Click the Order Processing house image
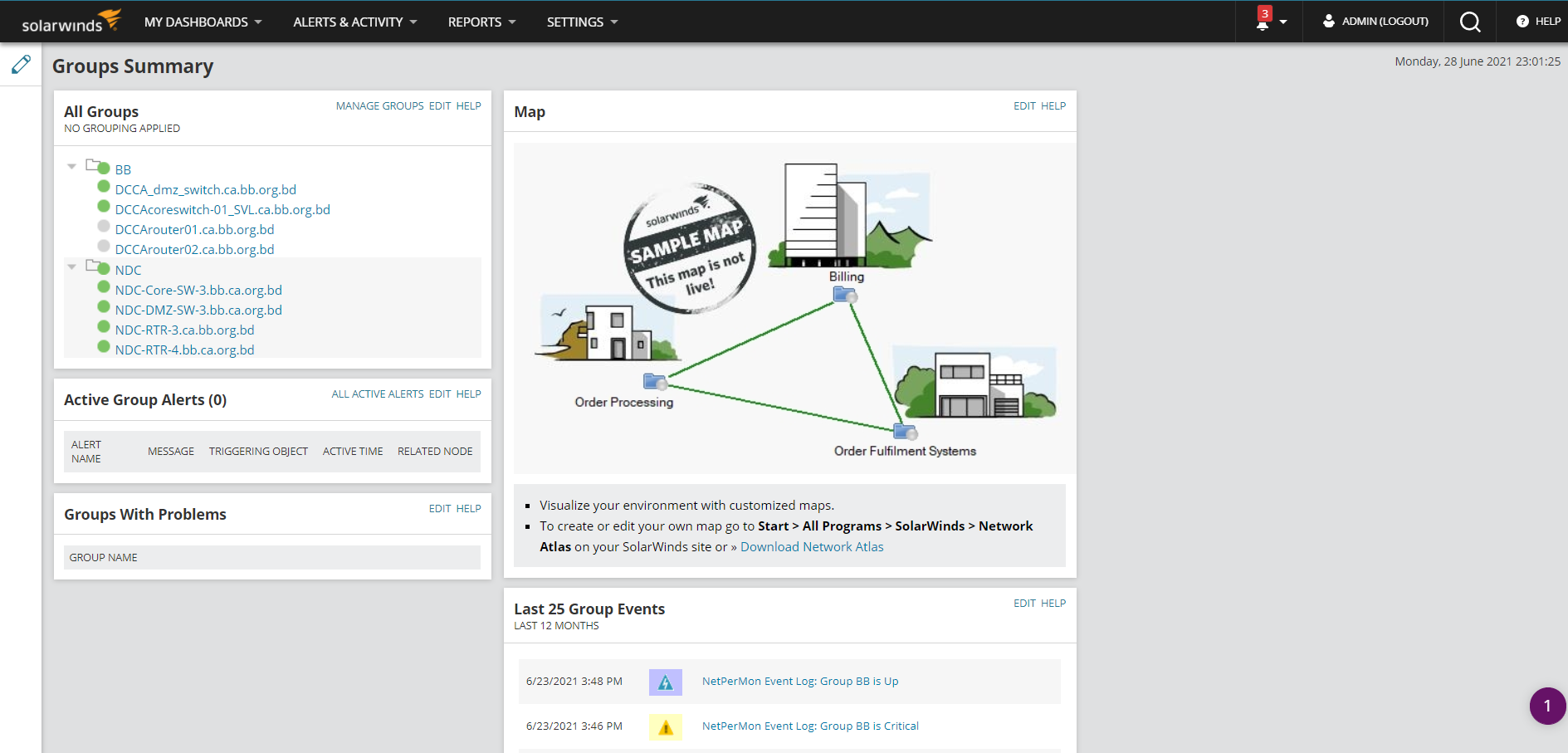Screen dimensions: 1568x753 (608, 328)
